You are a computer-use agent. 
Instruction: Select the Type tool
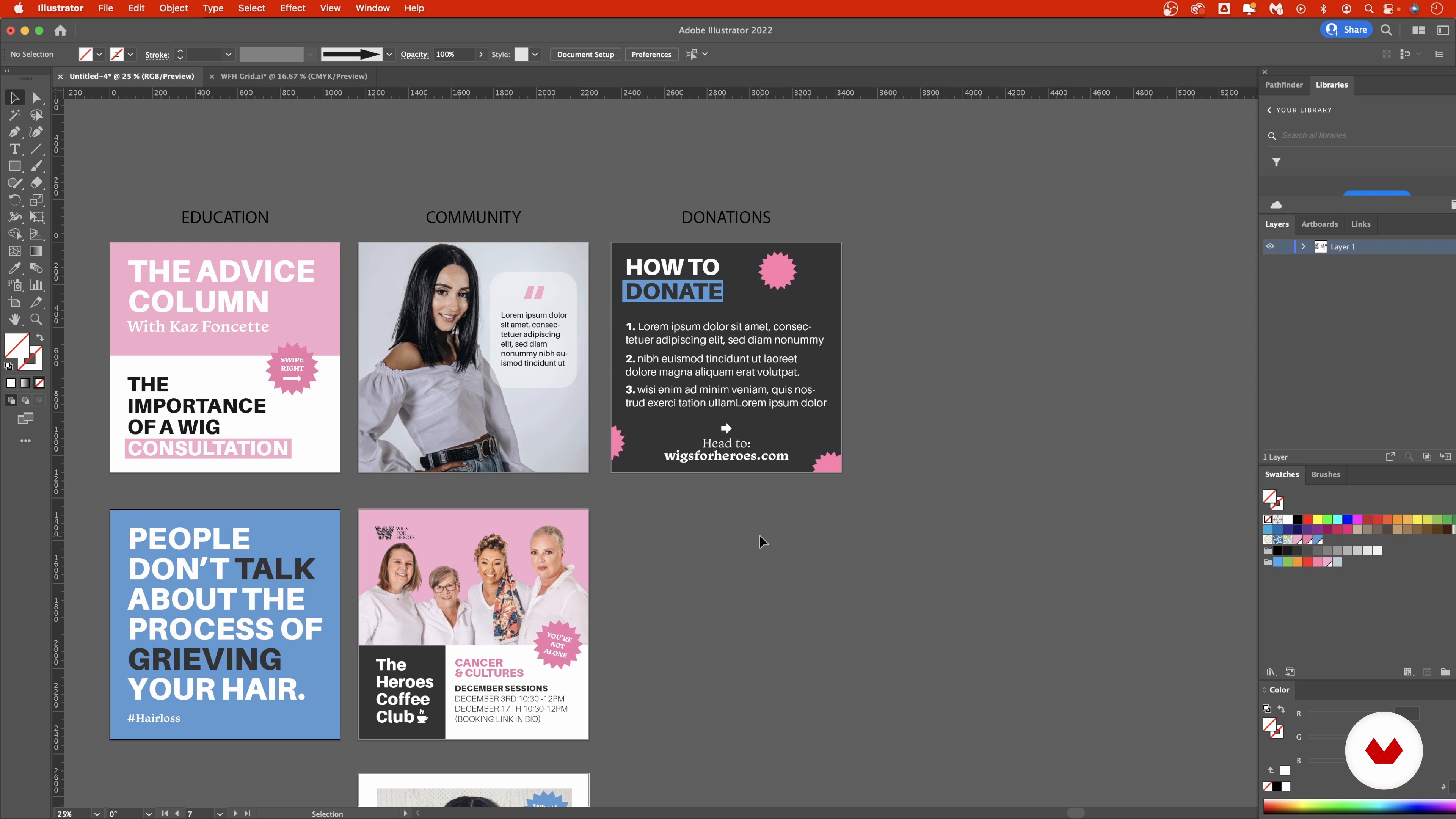point(15,149)
